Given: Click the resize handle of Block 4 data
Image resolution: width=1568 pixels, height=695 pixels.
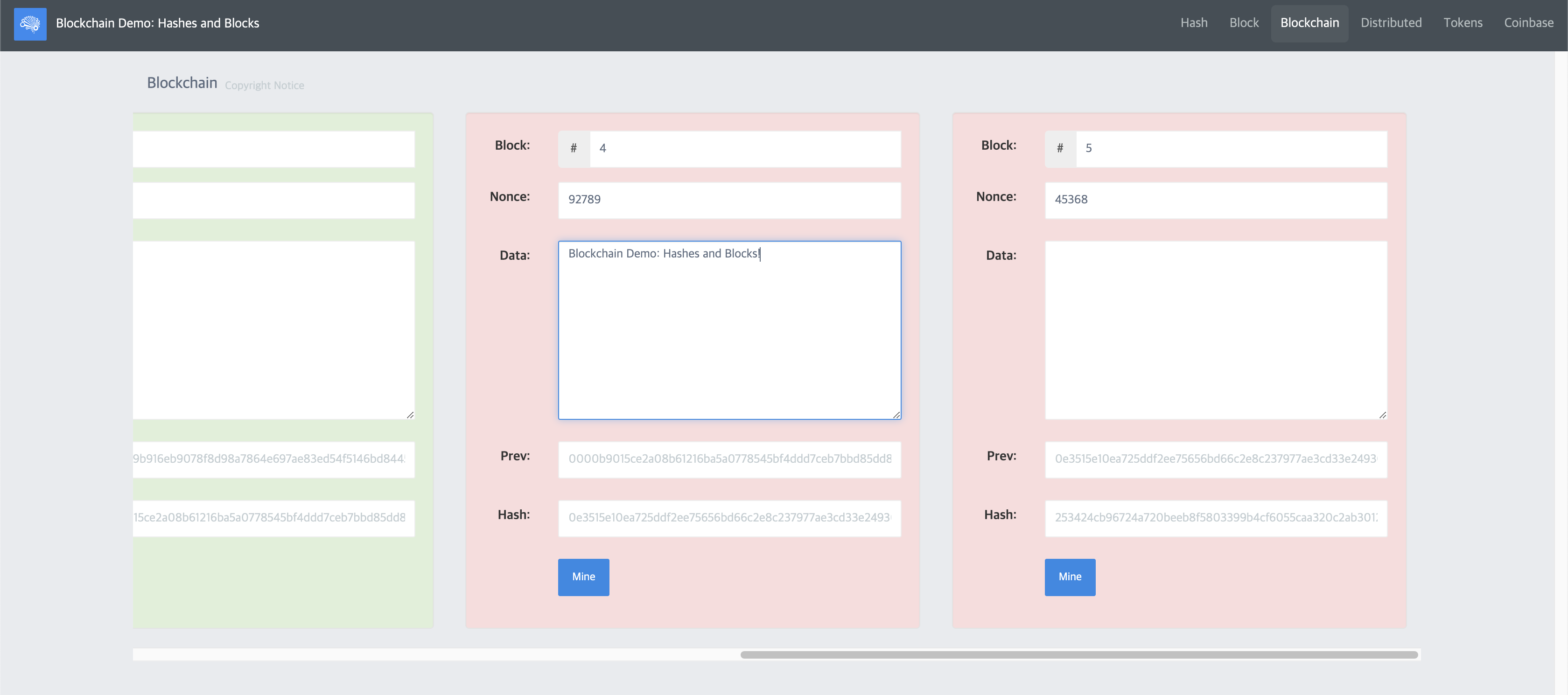Looking at the screenshot, I should (x=896, y=415).
